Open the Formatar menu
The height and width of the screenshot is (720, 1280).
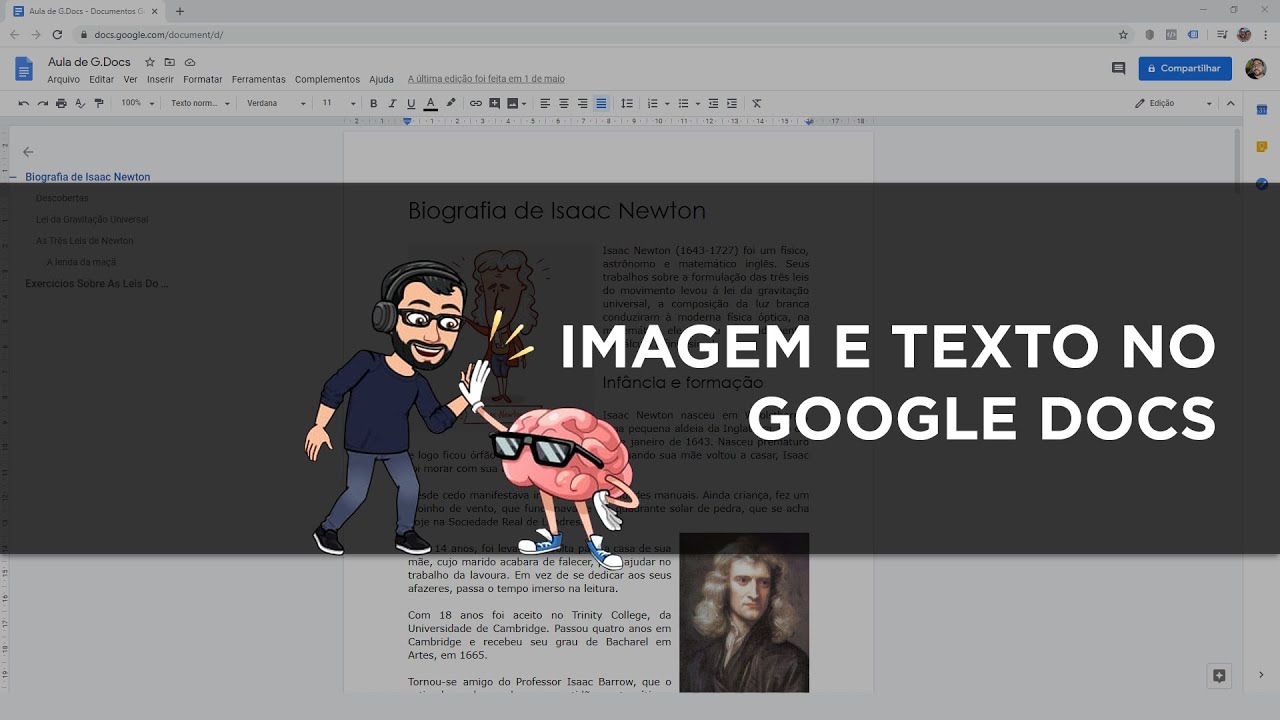(203, 79)
